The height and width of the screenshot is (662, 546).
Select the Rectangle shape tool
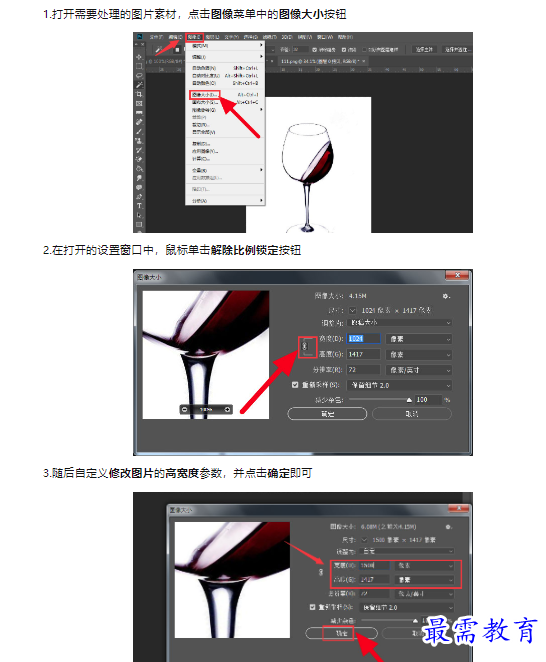pyautogui.click(x=139, y=225)
